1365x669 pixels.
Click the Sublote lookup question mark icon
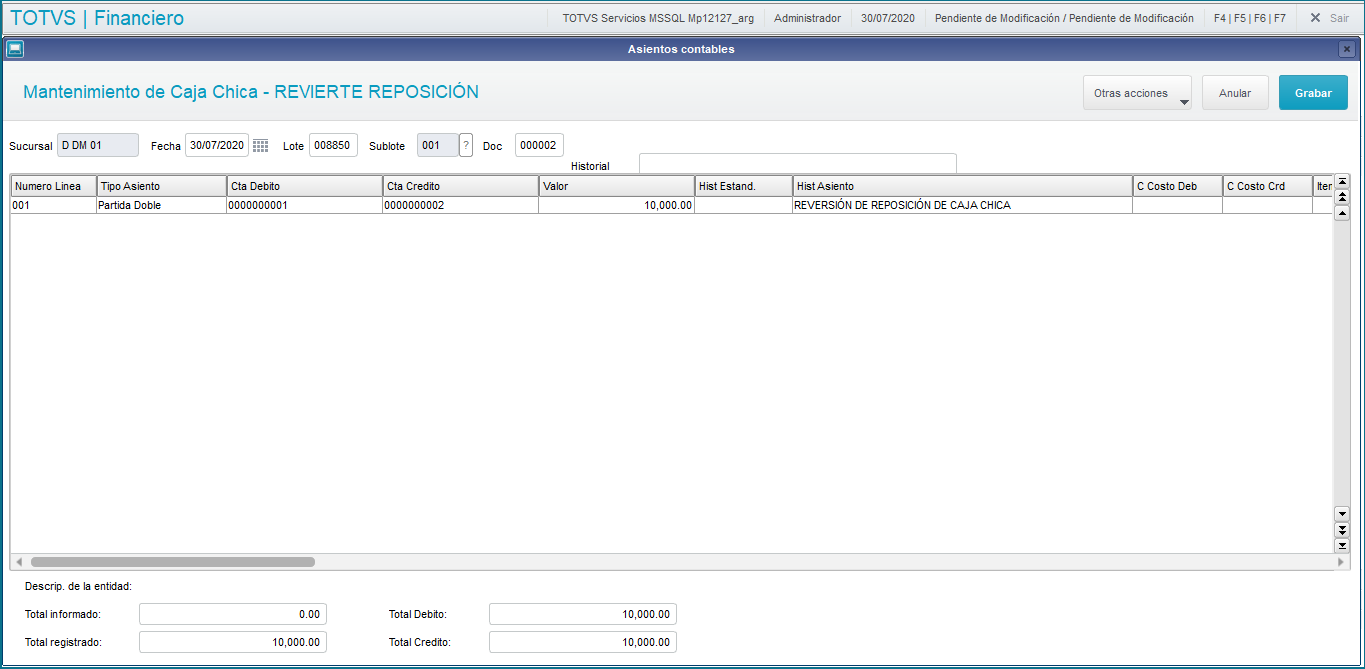(466, 146)
